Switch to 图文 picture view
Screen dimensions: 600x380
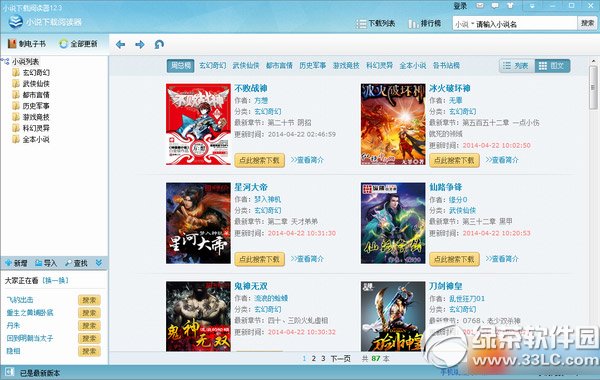click(552, 66)
